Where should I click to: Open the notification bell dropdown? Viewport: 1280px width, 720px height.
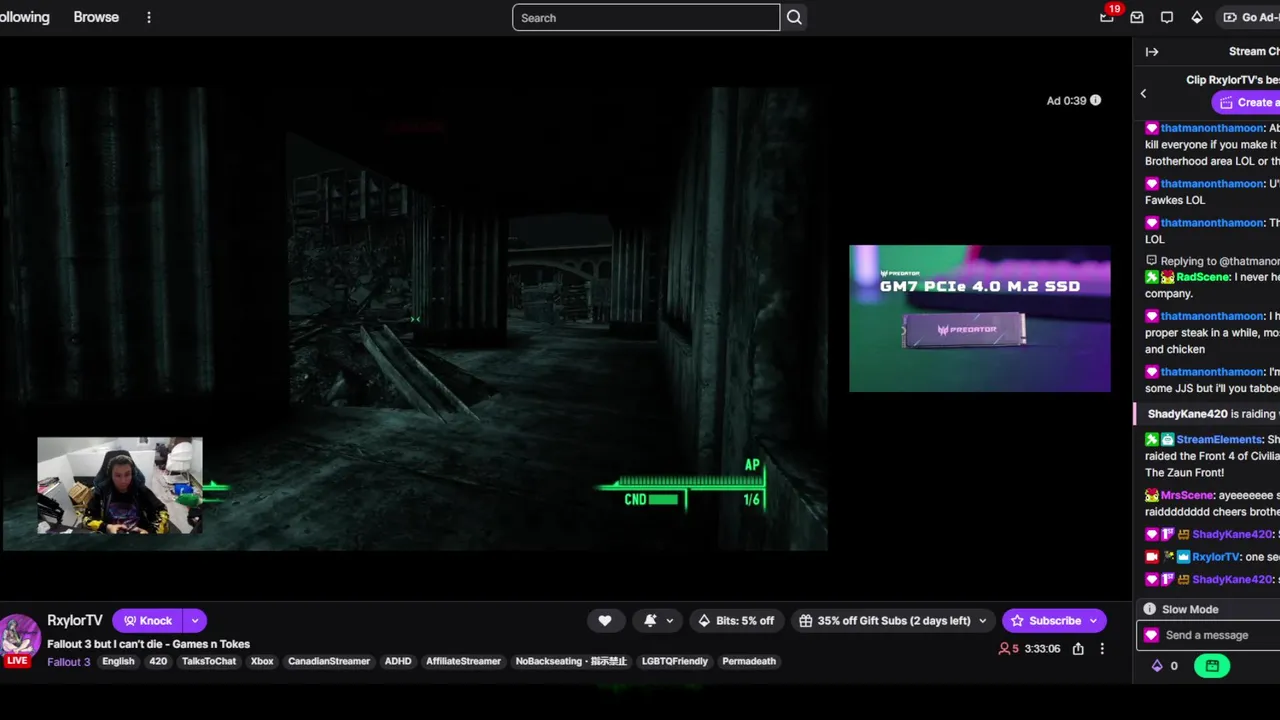point(658,621)
